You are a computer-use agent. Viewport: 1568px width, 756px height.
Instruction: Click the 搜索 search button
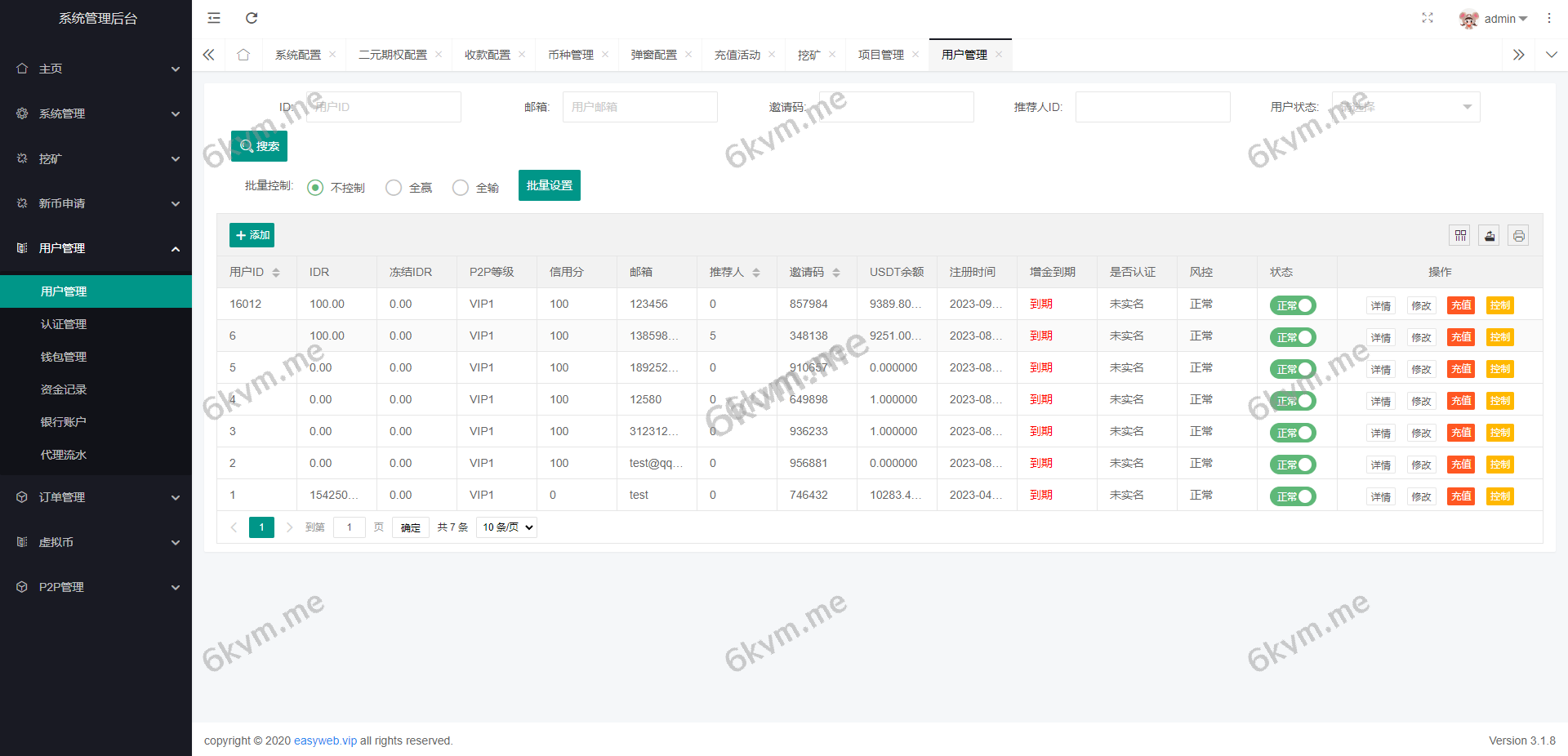click(x=259, y=145)
